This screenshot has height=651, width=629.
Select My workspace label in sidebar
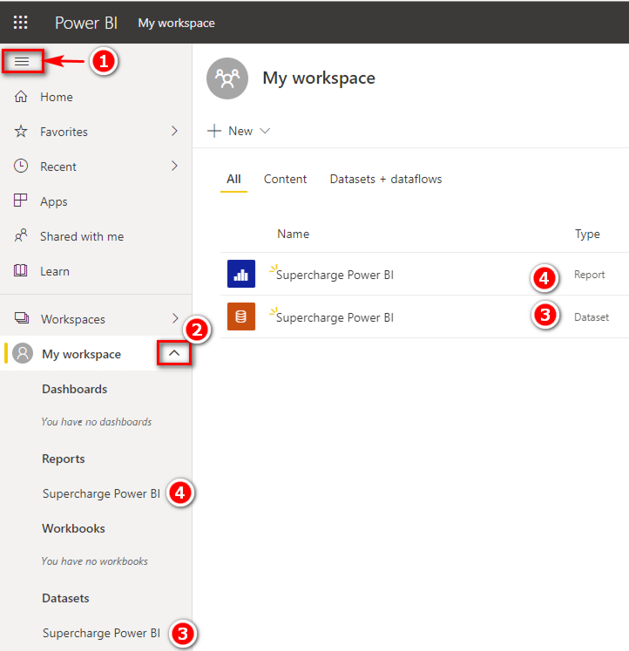81,354
